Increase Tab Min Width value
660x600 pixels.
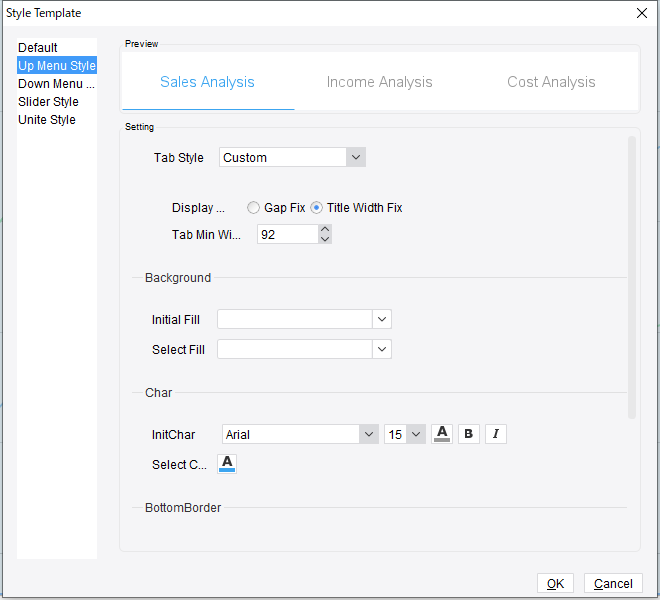click(325, 229)
